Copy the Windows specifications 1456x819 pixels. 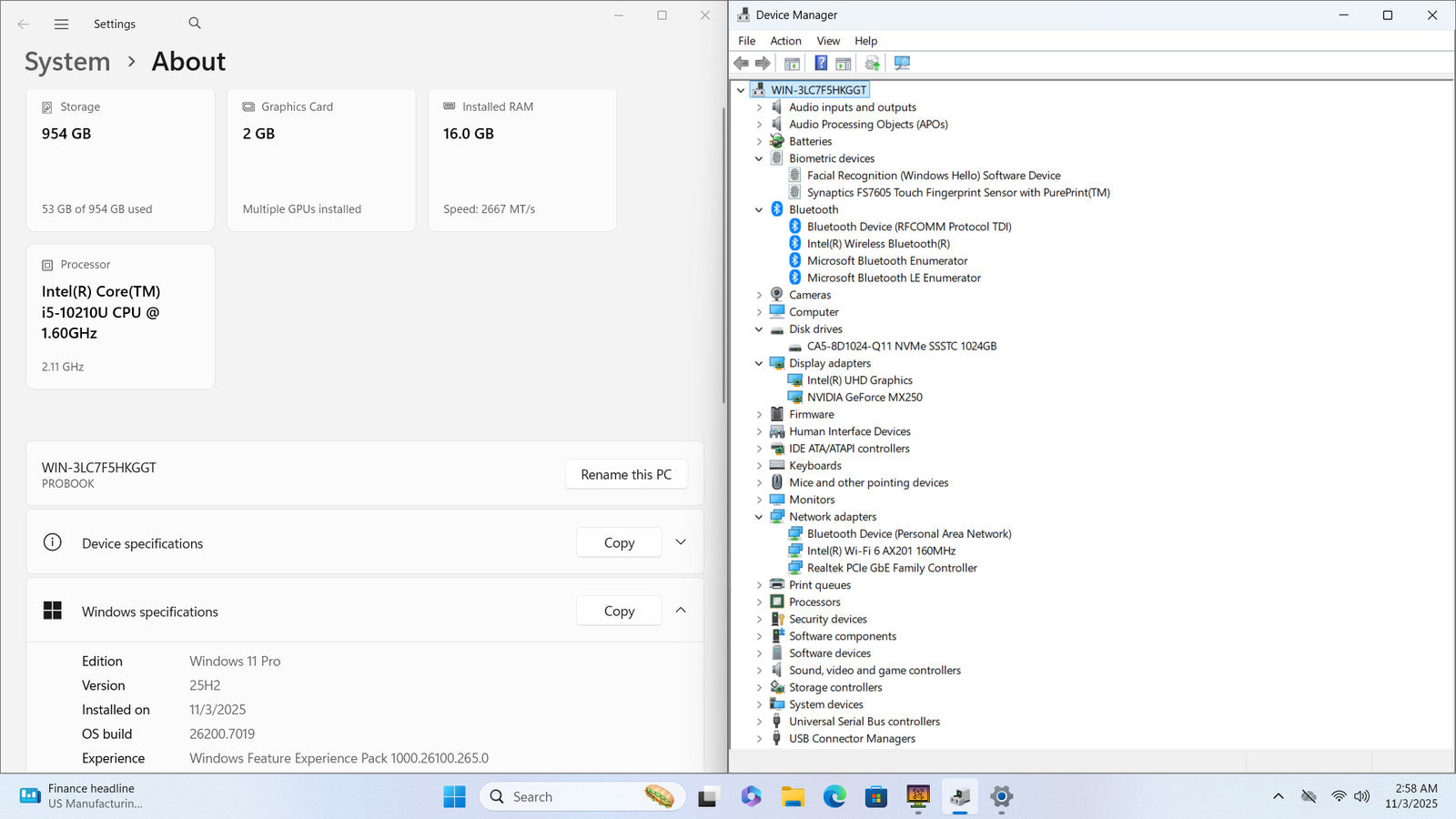(619, 612)
